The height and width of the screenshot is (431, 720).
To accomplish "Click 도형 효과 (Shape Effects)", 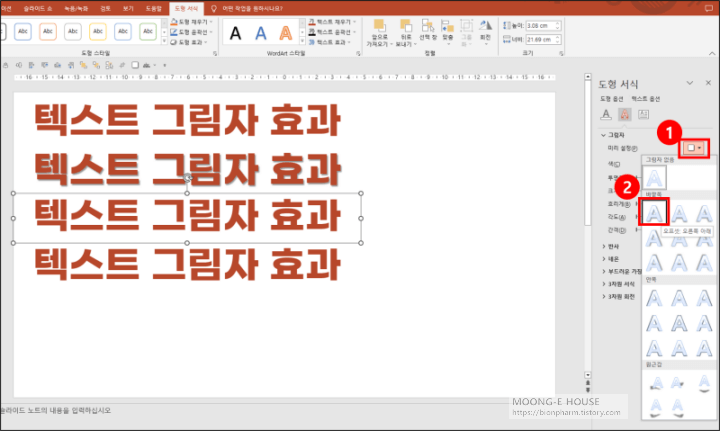I will 189,42.
